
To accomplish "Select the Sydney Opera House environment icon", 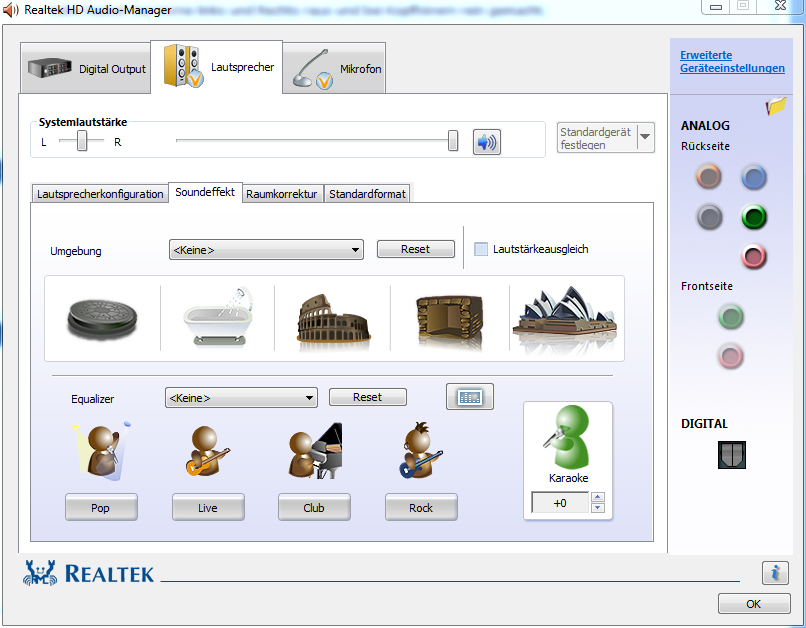I will pos(565,318).
